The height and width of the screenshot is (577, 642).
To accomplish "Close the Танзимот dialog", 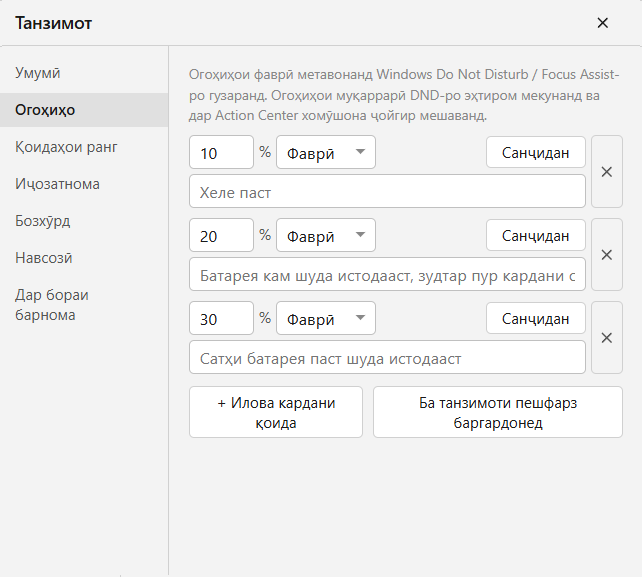I will 602,23.
